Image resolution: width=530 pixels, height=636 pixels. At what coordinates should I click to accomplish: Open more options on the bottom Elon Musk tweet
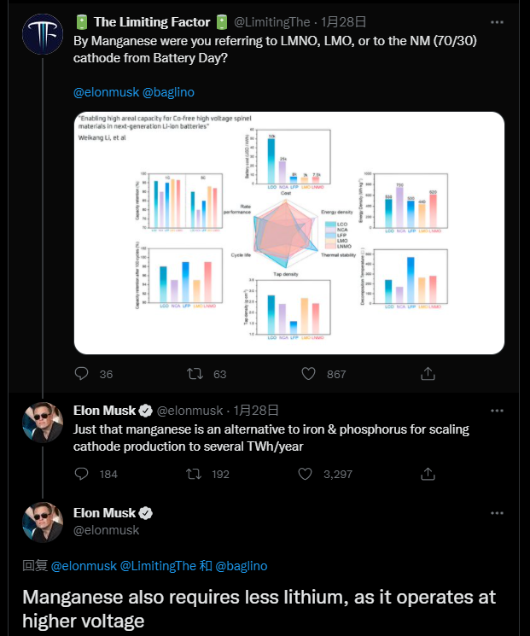point(497,513)
